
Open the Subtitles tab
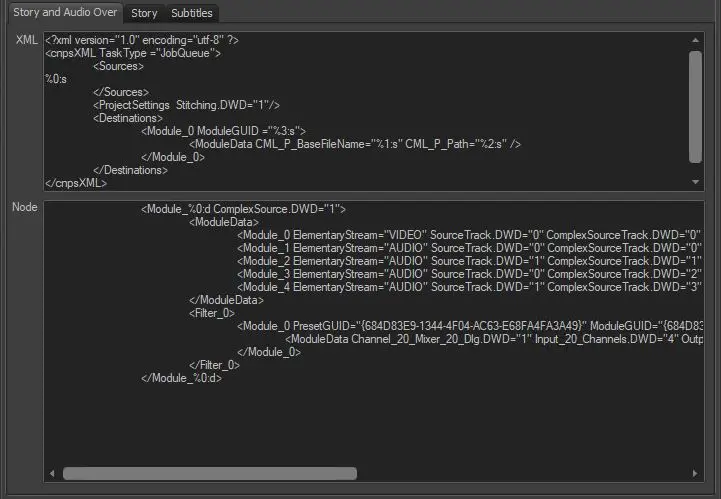191,13
